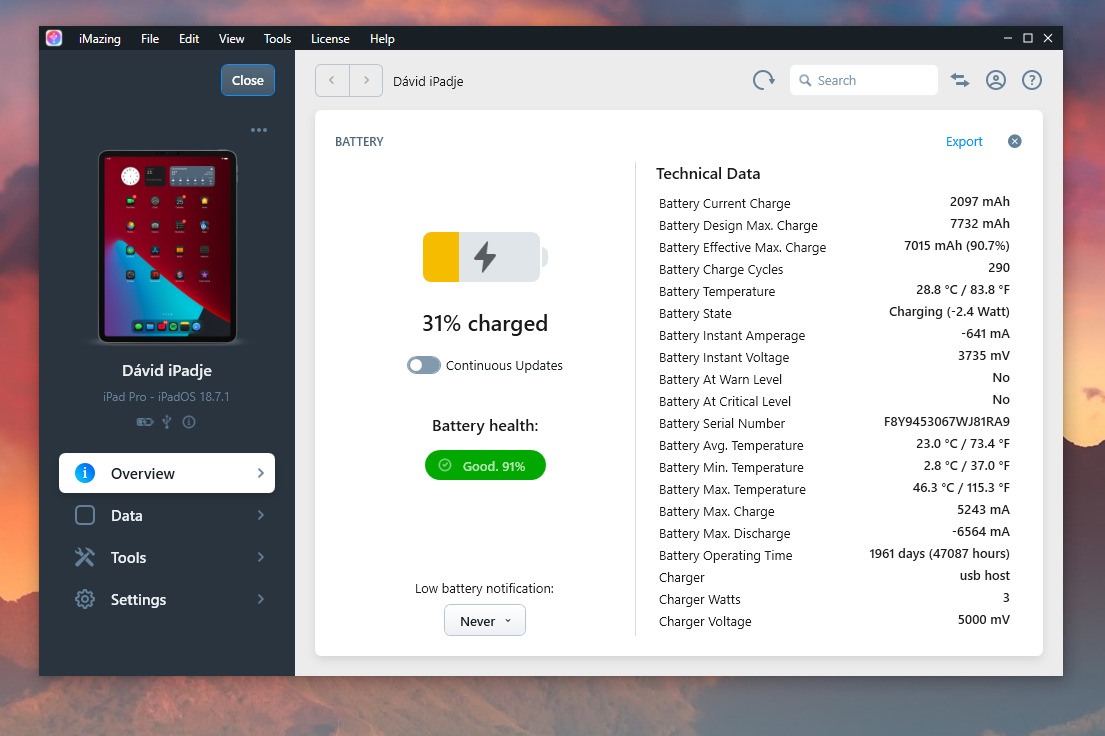Click the Dávid iPadje breadcrumb title

[x=428, y=81]
